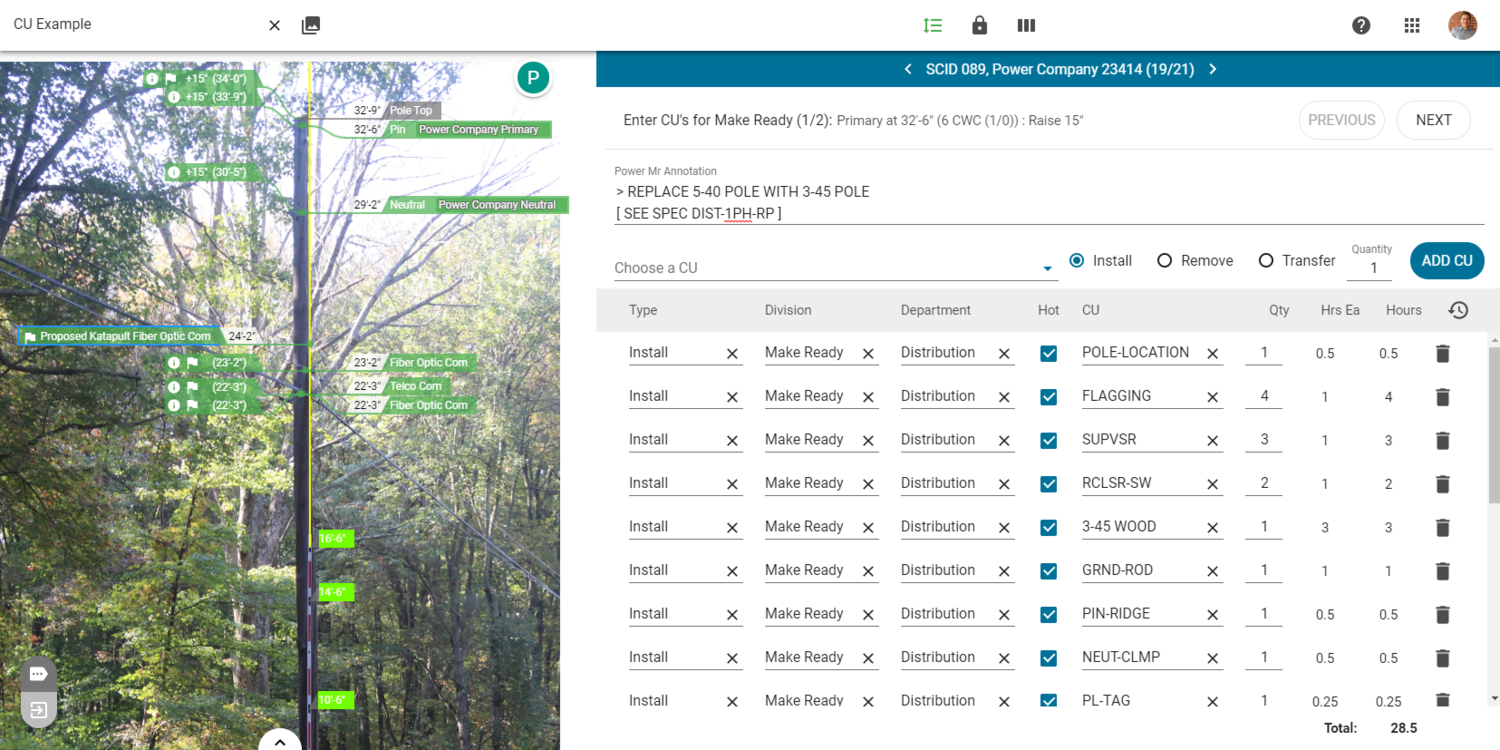Select the Power Company Neutral label
Viewport: 1500px width, 750px height.
click(x=497, y=205)
